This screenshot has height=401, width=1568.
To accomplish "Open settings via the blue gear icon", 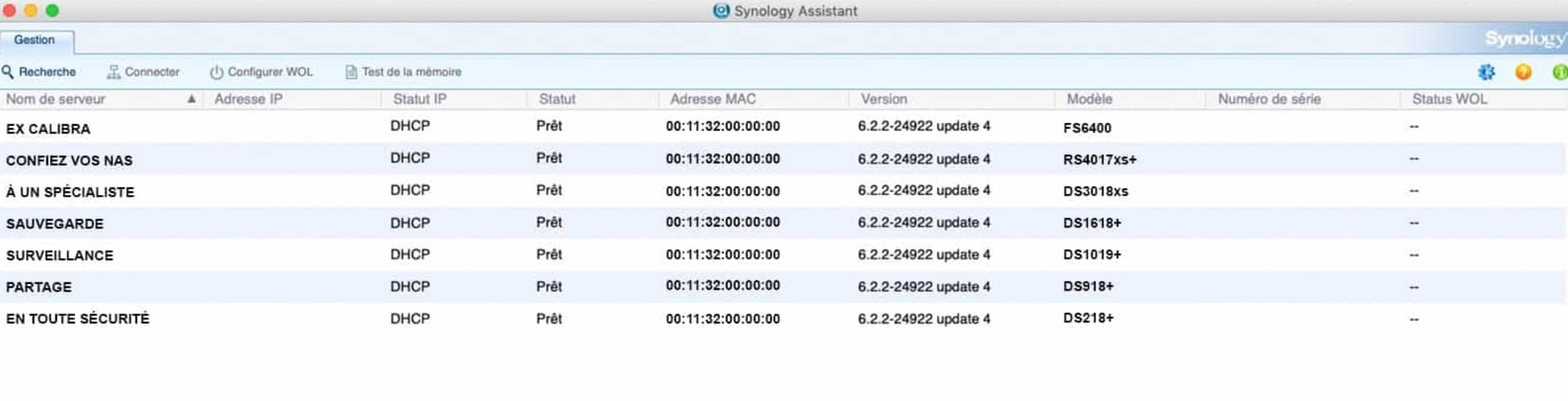I will tap(1486, 72).
